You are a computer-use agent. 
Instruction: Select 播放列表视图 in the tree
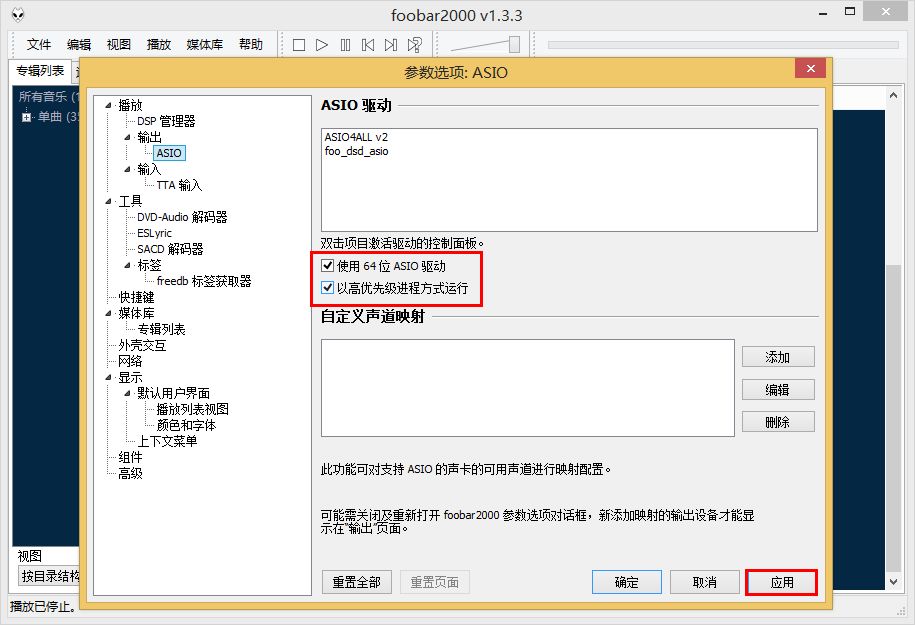pos(193,409)
